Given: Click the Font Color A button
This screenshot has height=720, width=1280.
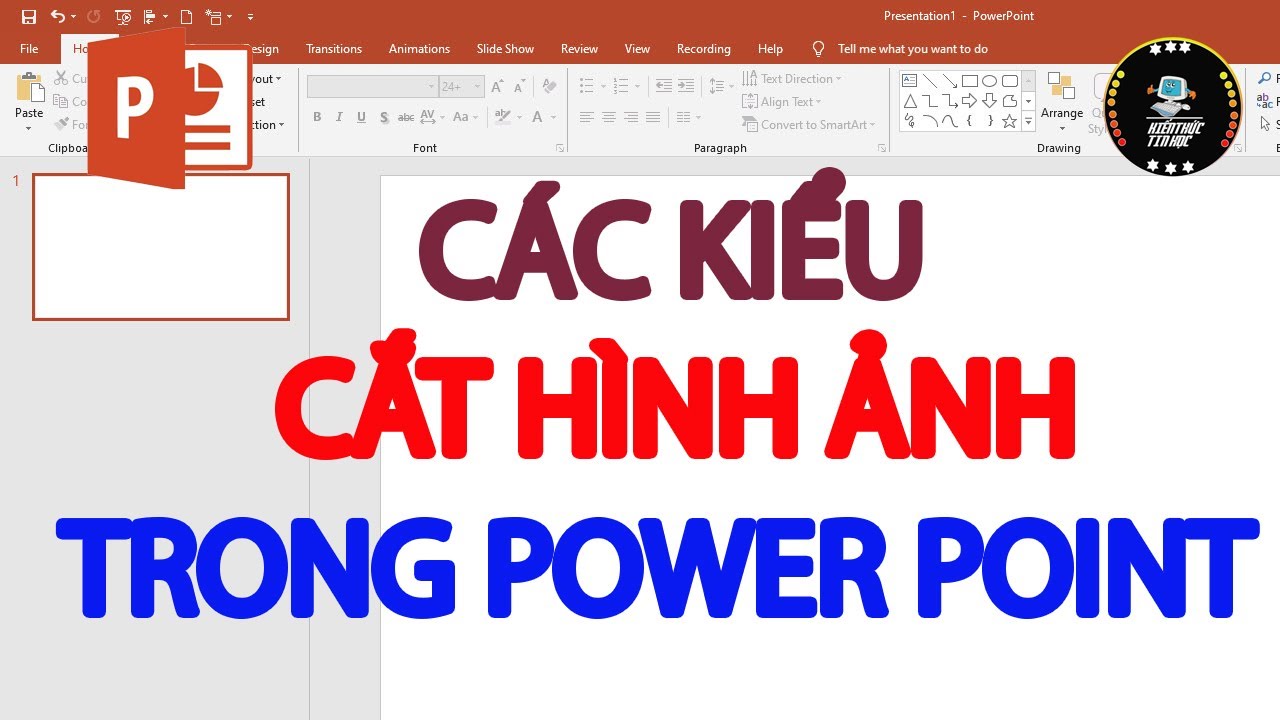Looking at the screenshot, I should click(538, 117).
